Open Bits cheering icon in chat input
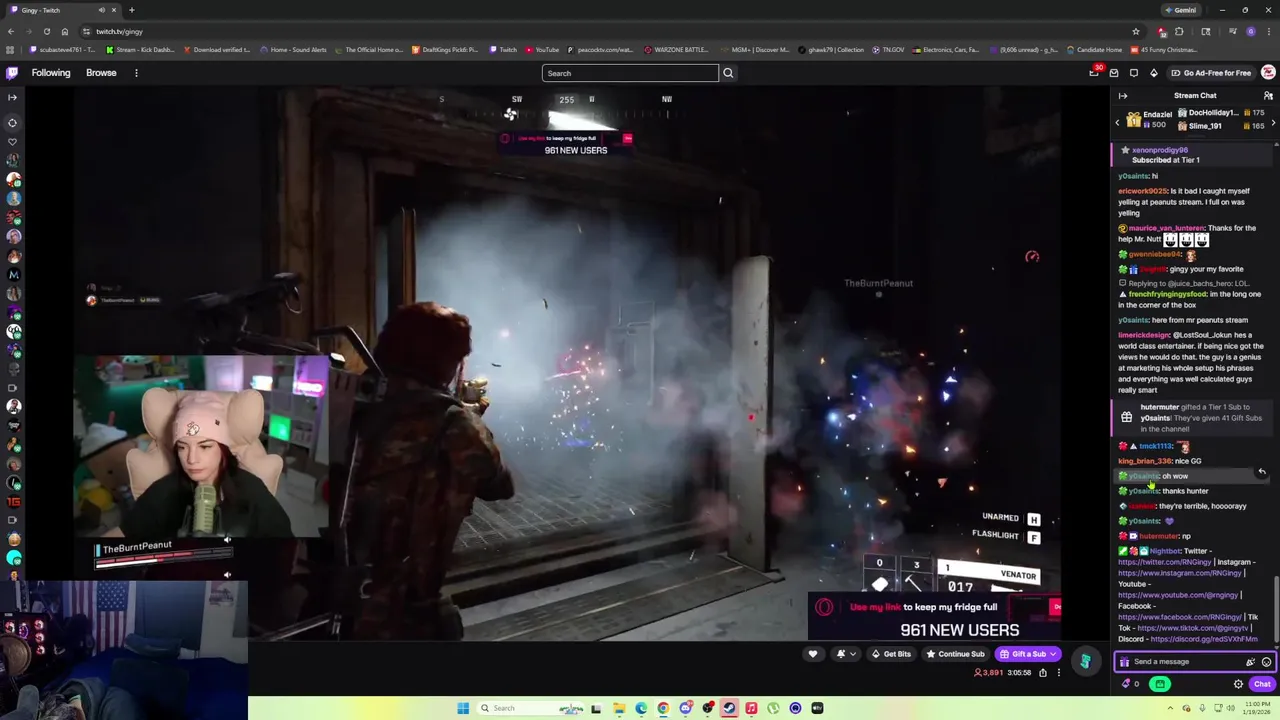 tap(1250, 662)
